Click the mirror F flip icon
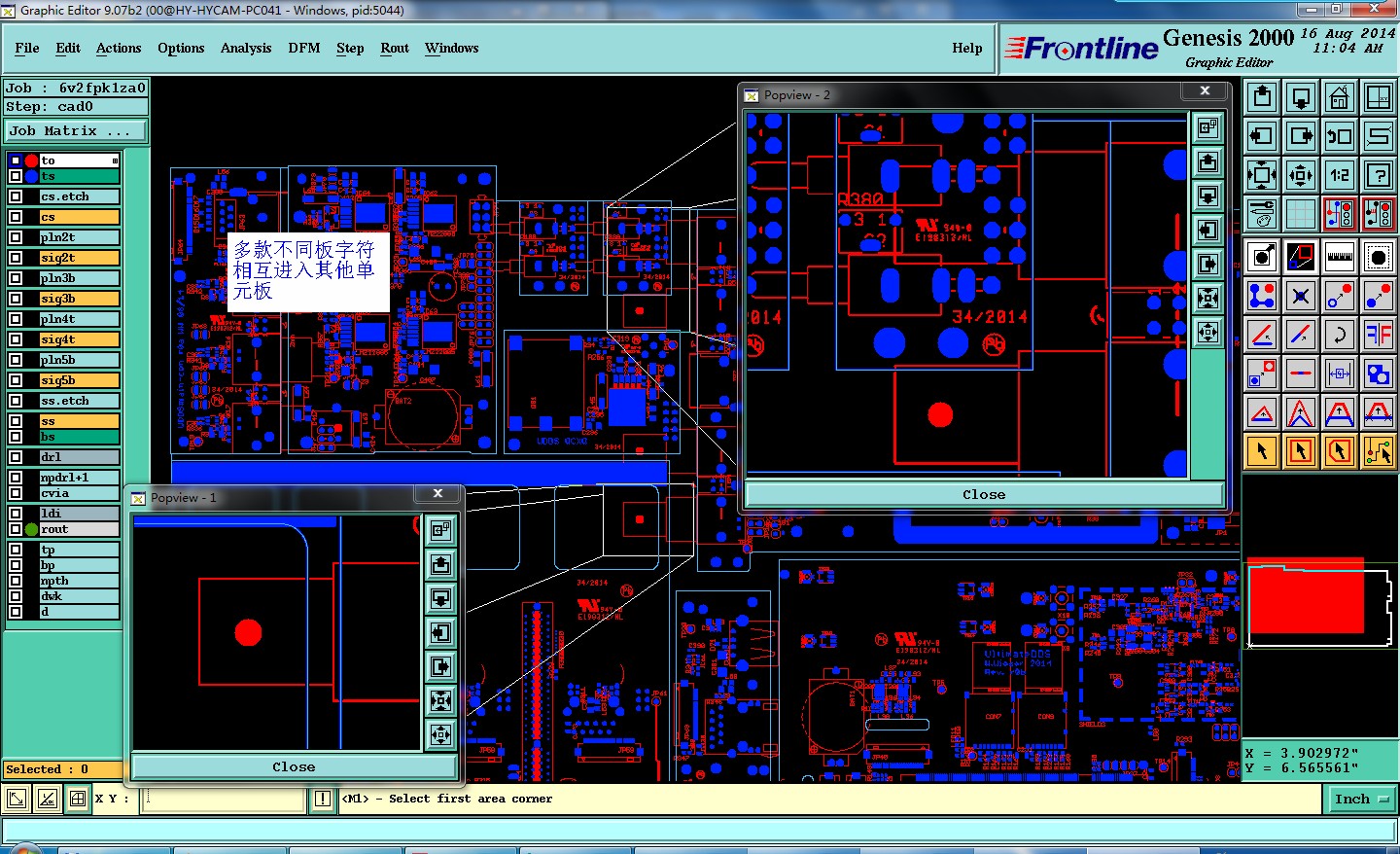1400x854 pixels. click(x=1379, y=335)
